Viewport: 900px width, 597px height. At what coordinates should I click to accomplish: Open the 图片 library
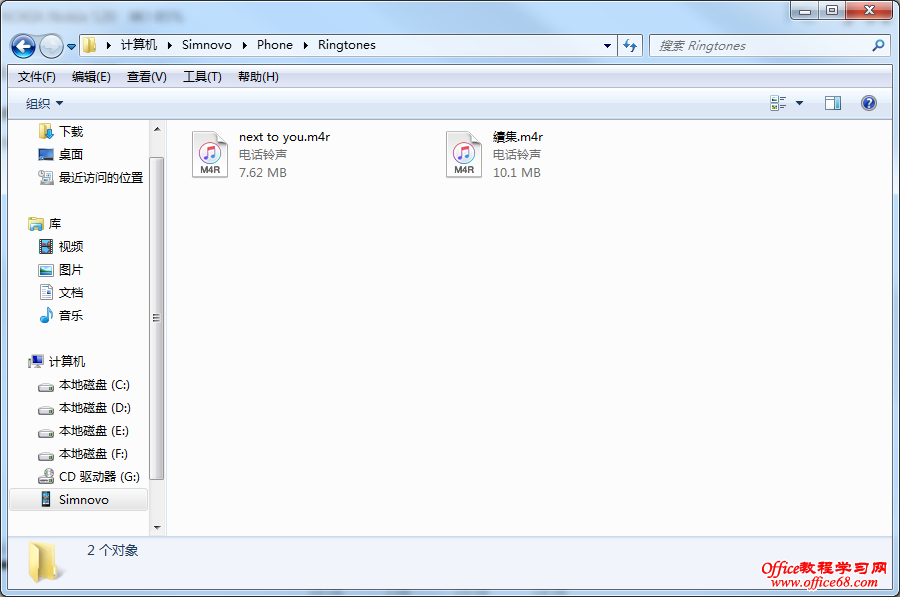point(71,270)
